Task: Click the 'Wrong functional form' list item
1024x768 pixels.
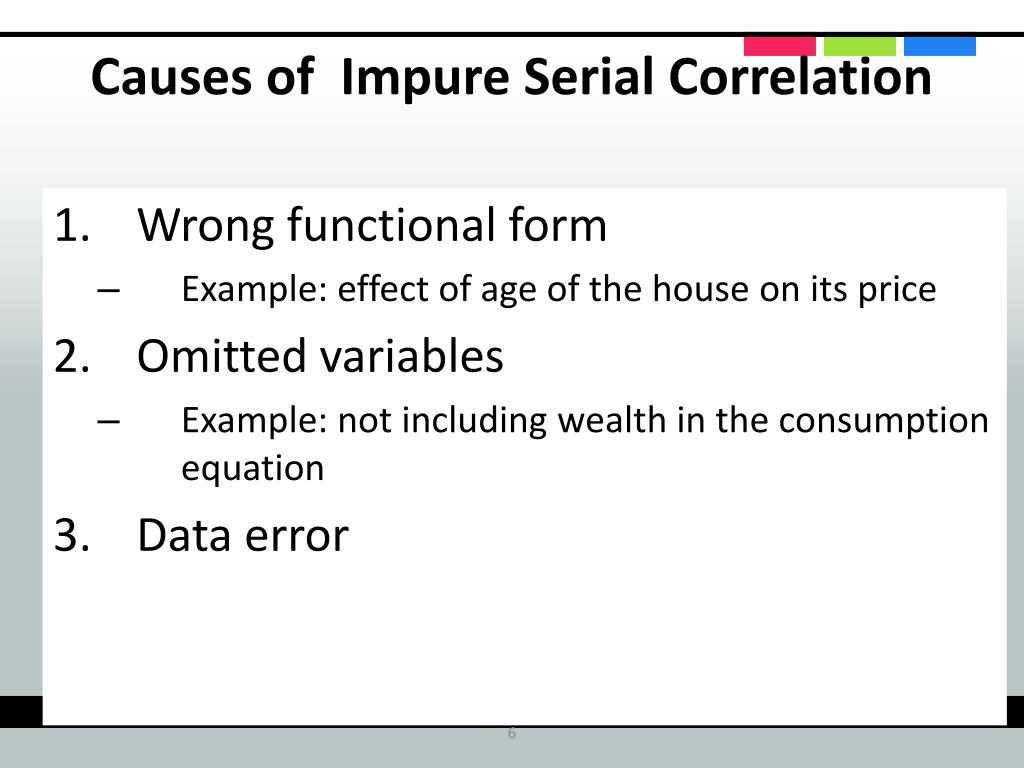Action: (372, 225)
